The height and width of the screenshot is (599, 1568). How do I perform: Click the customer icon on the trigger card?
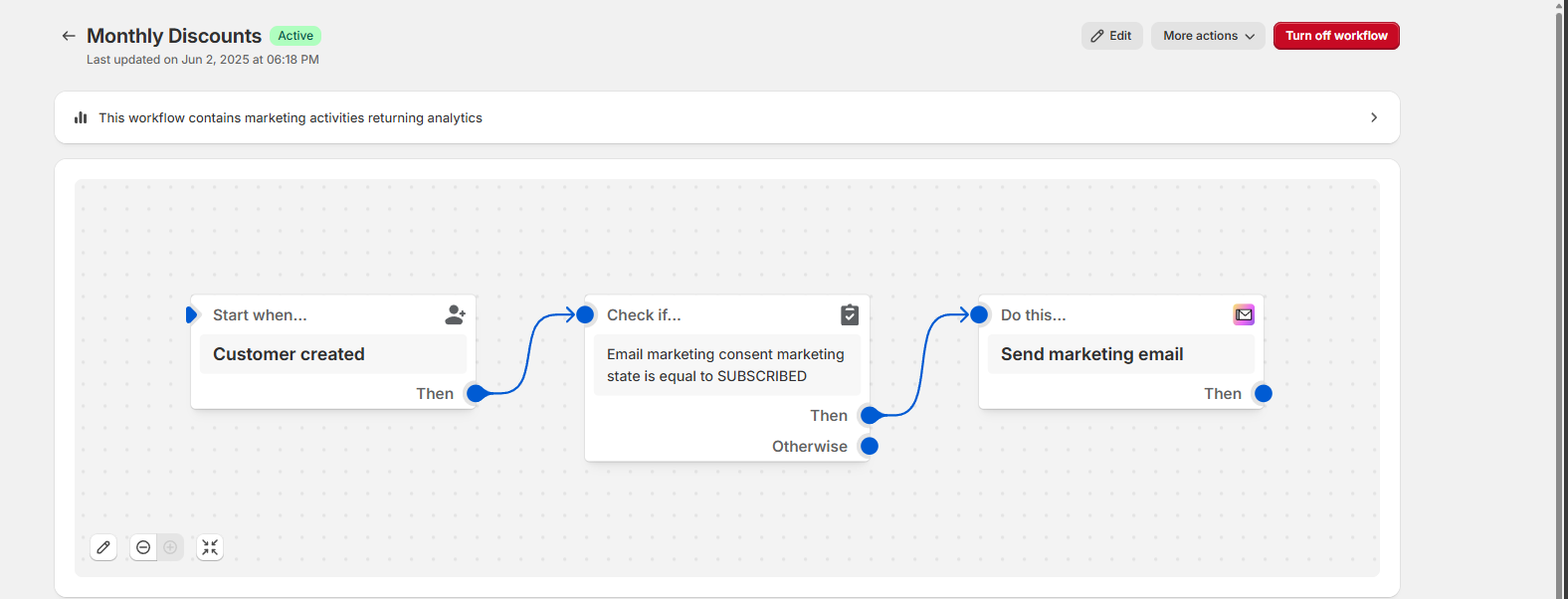[455, 314]
